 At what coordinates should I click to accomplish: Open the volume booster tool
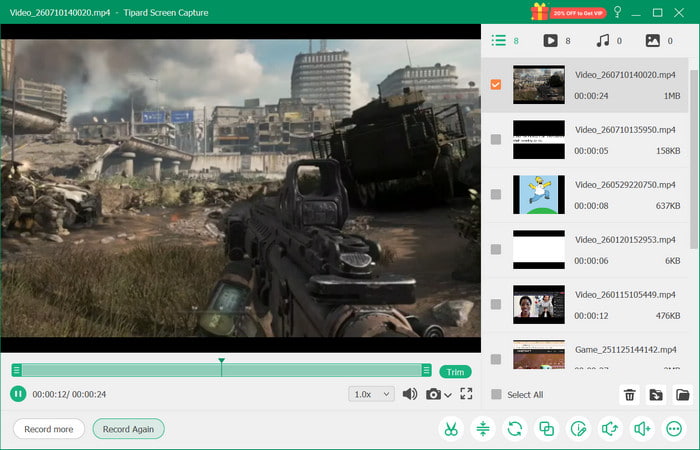642,429
